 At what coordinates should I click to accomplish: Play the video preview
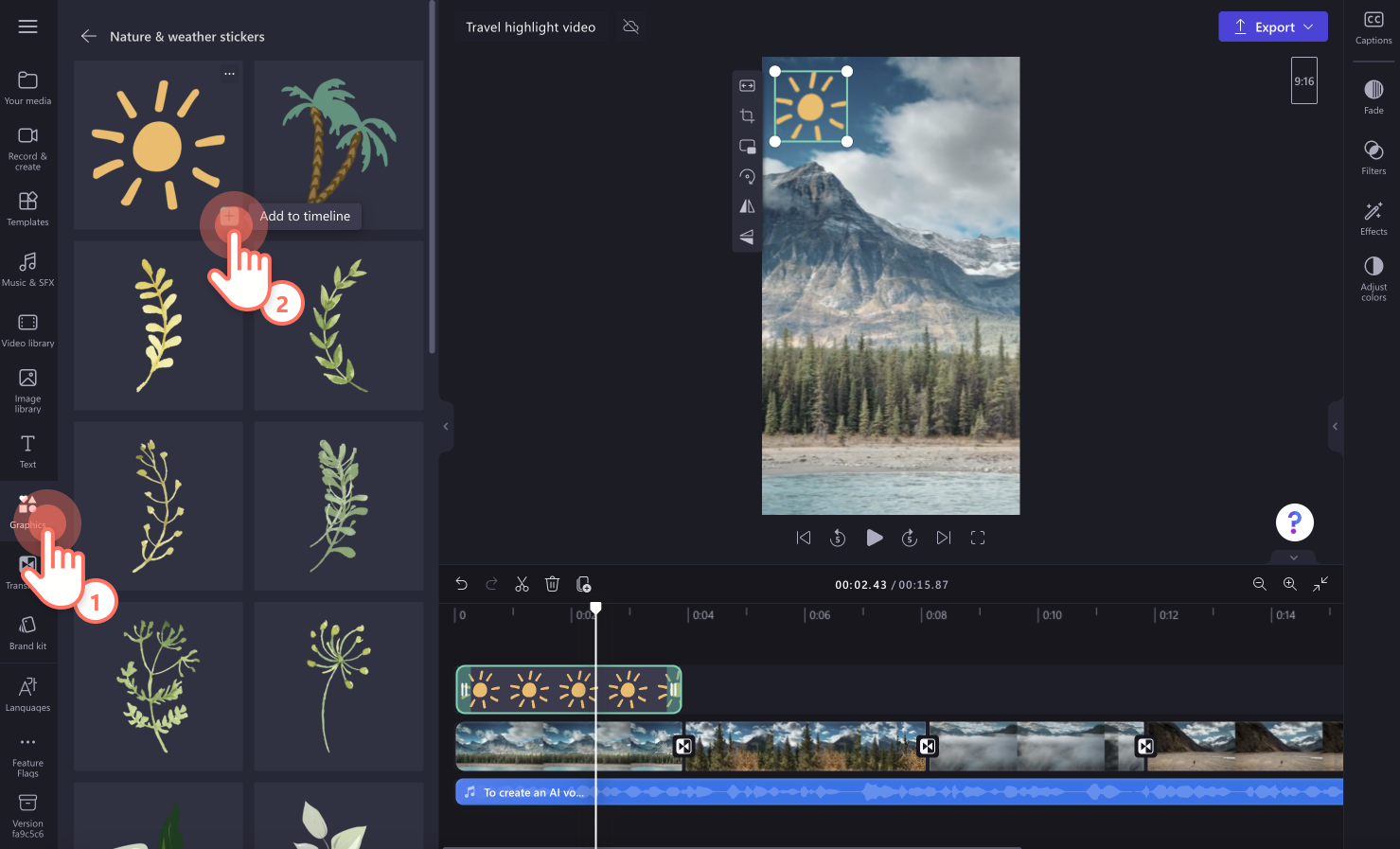(x=874, y=538)
